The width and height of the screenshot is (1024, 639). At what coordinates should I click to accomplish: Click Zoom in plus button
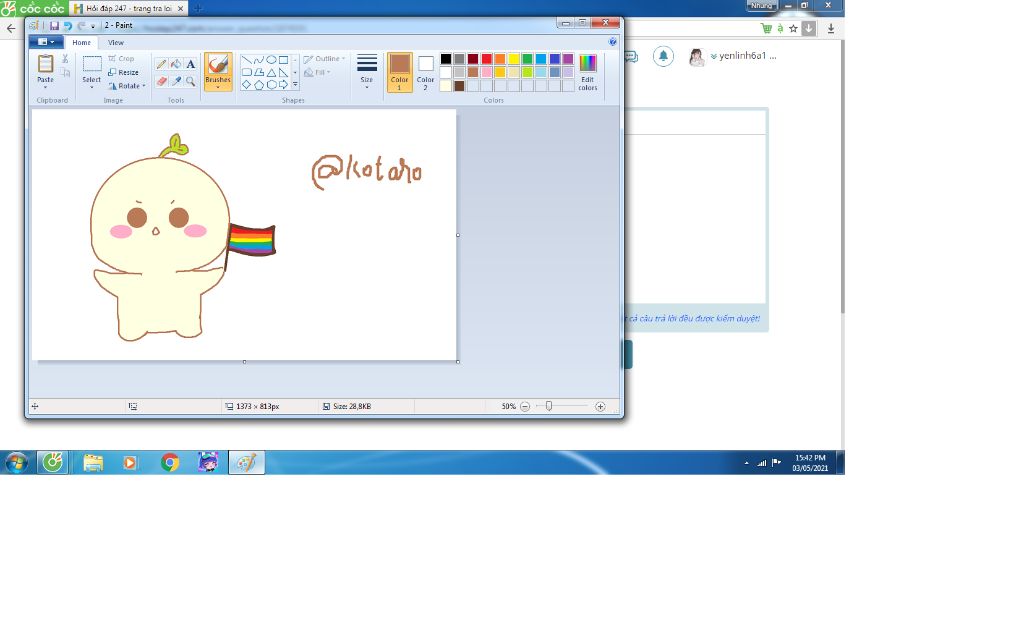point(600,406)
